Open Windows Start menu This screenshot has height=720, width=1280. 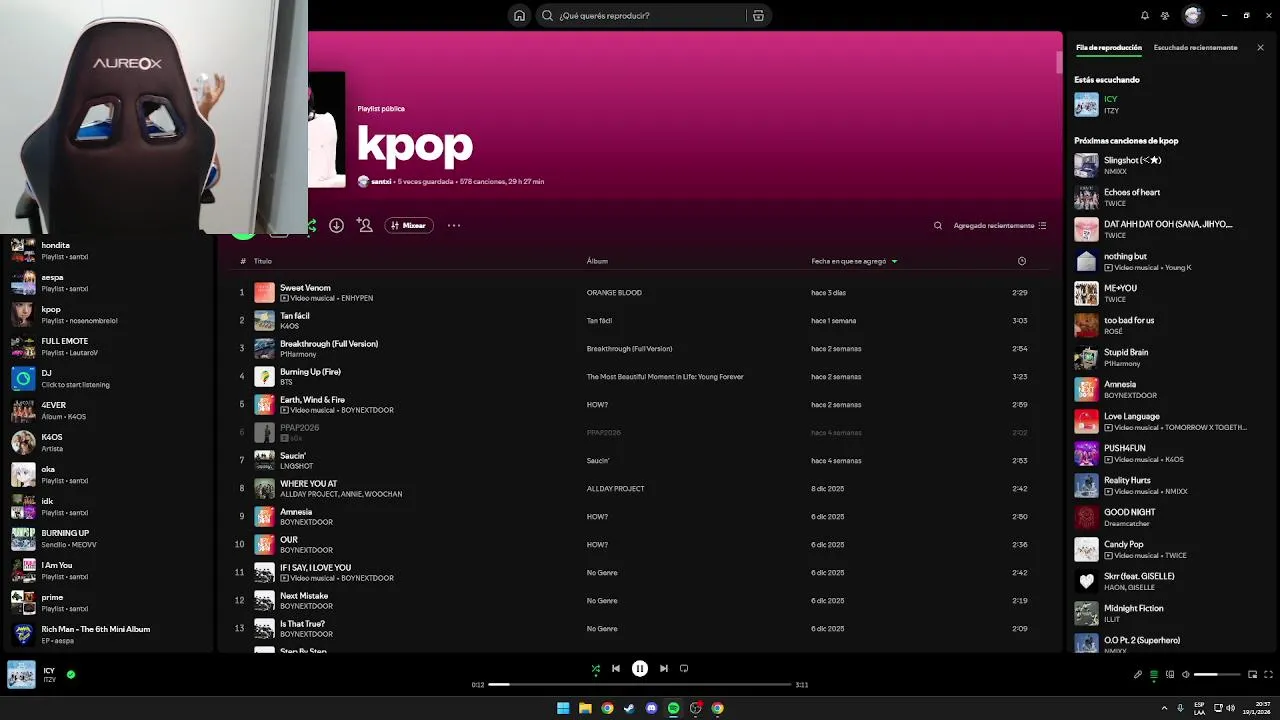pyautogui.click(x=563, y=708)
